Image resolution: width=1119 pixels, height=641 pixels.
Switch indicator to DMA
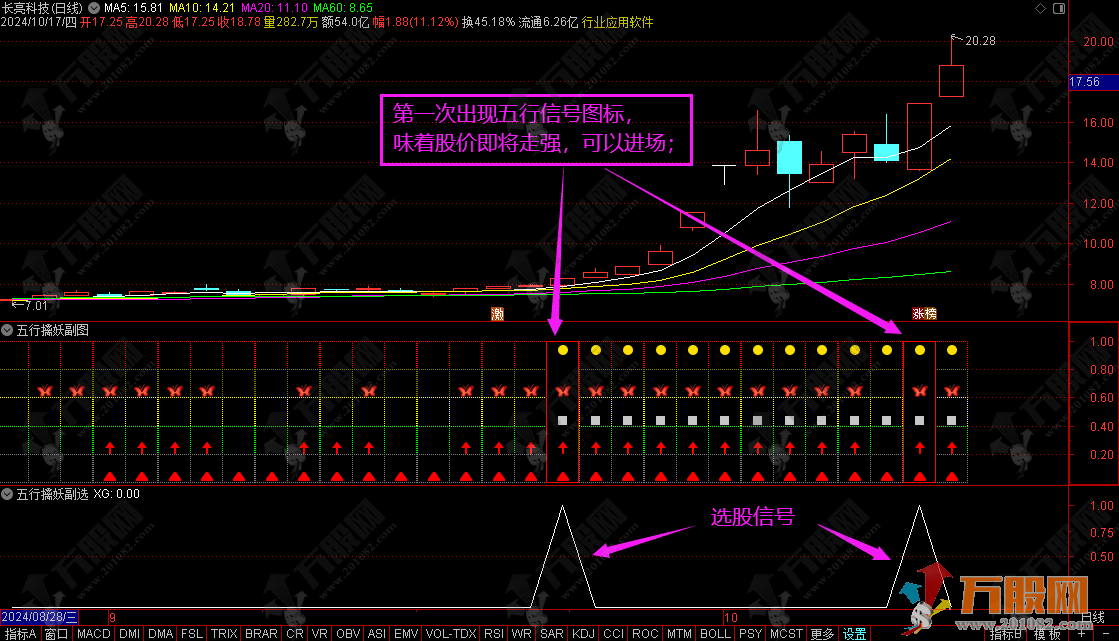click(161, 634)
